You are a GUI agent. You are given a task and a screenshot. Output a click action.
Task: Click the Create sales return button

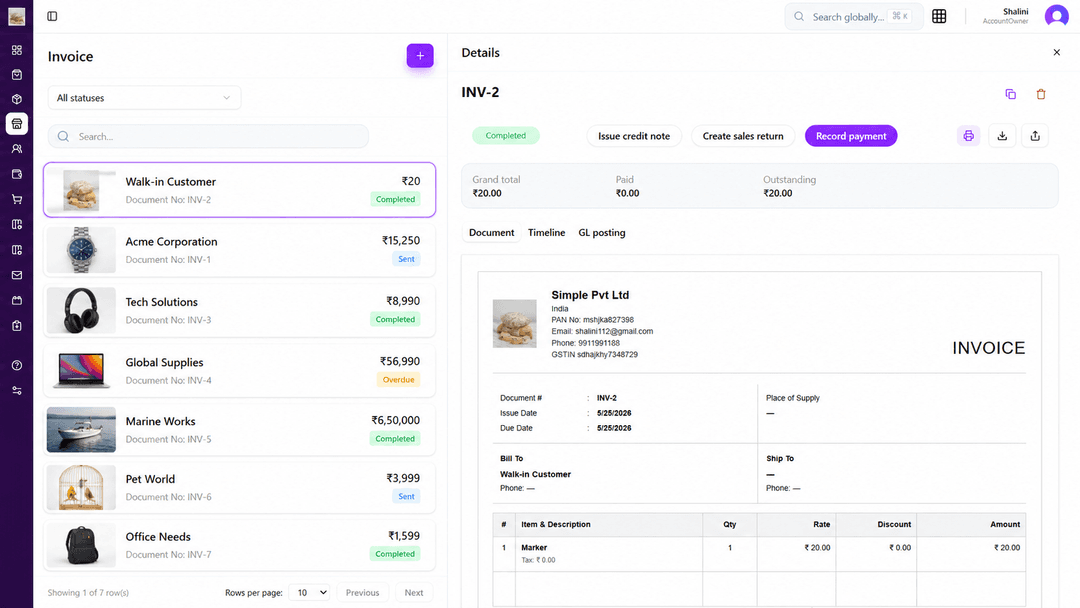tap(742, 136)
